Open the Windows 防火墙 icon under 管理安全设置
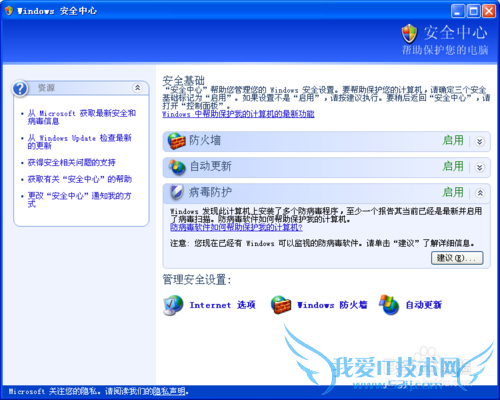This screenshot has height=400, width=500. tap(281, 305)
